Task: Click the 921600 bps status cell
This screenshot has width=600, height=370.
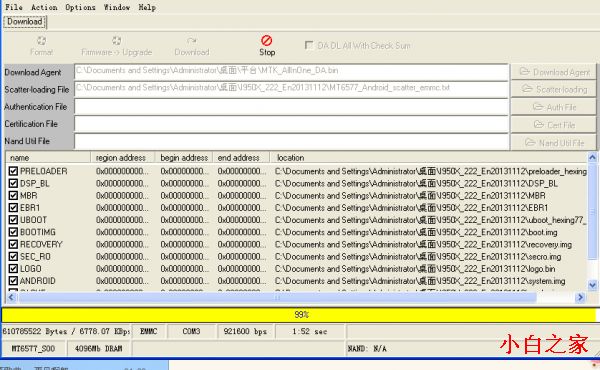Action: click(245, 331)
